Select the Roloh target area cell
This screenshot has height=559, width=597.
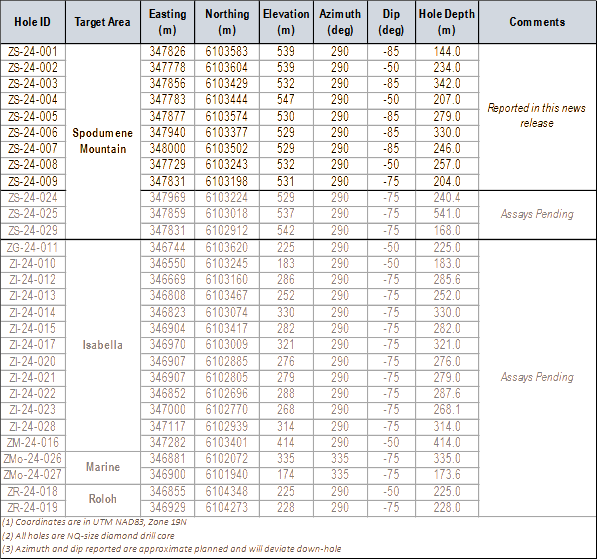click(103, 499)
